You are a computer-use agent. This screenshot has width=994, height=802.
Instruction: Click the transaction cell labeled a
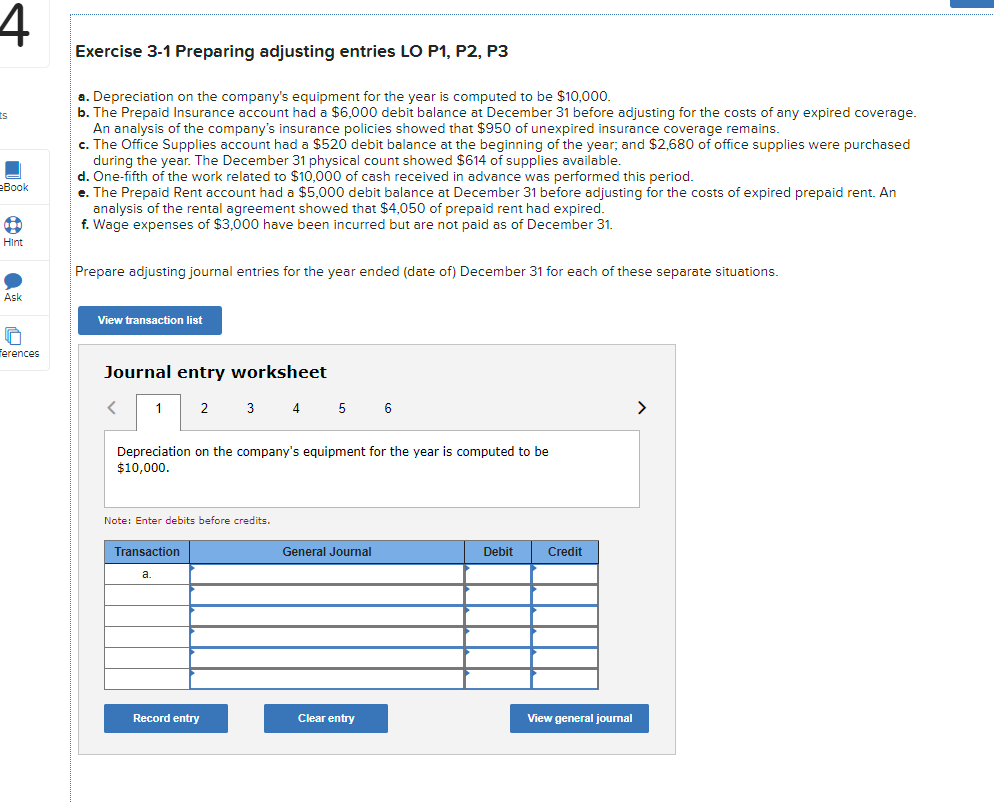point(146,574)
